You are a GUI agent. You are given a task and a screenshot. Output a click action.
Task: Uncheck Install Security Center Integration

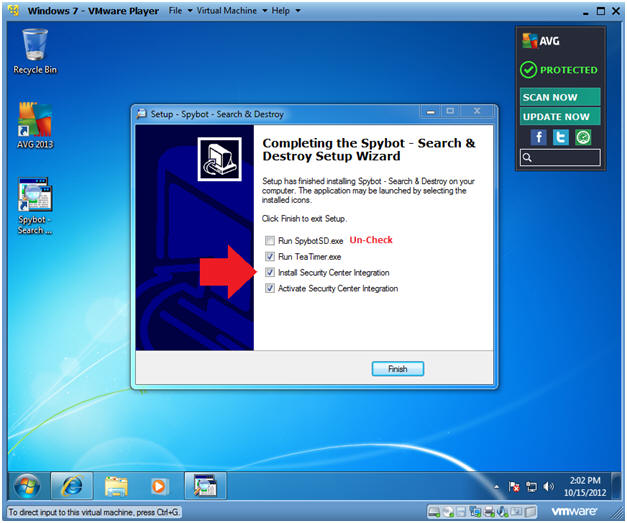270,272
